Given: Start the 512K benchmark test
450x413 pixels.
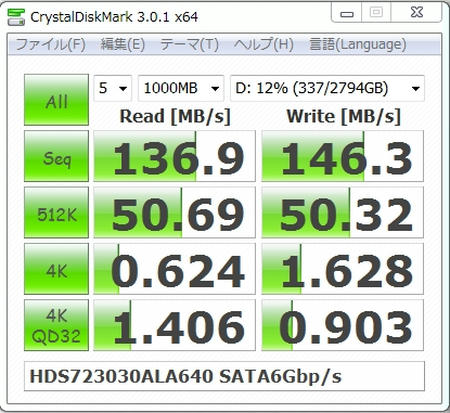Looking at the screenshot, I should (56, 212).
